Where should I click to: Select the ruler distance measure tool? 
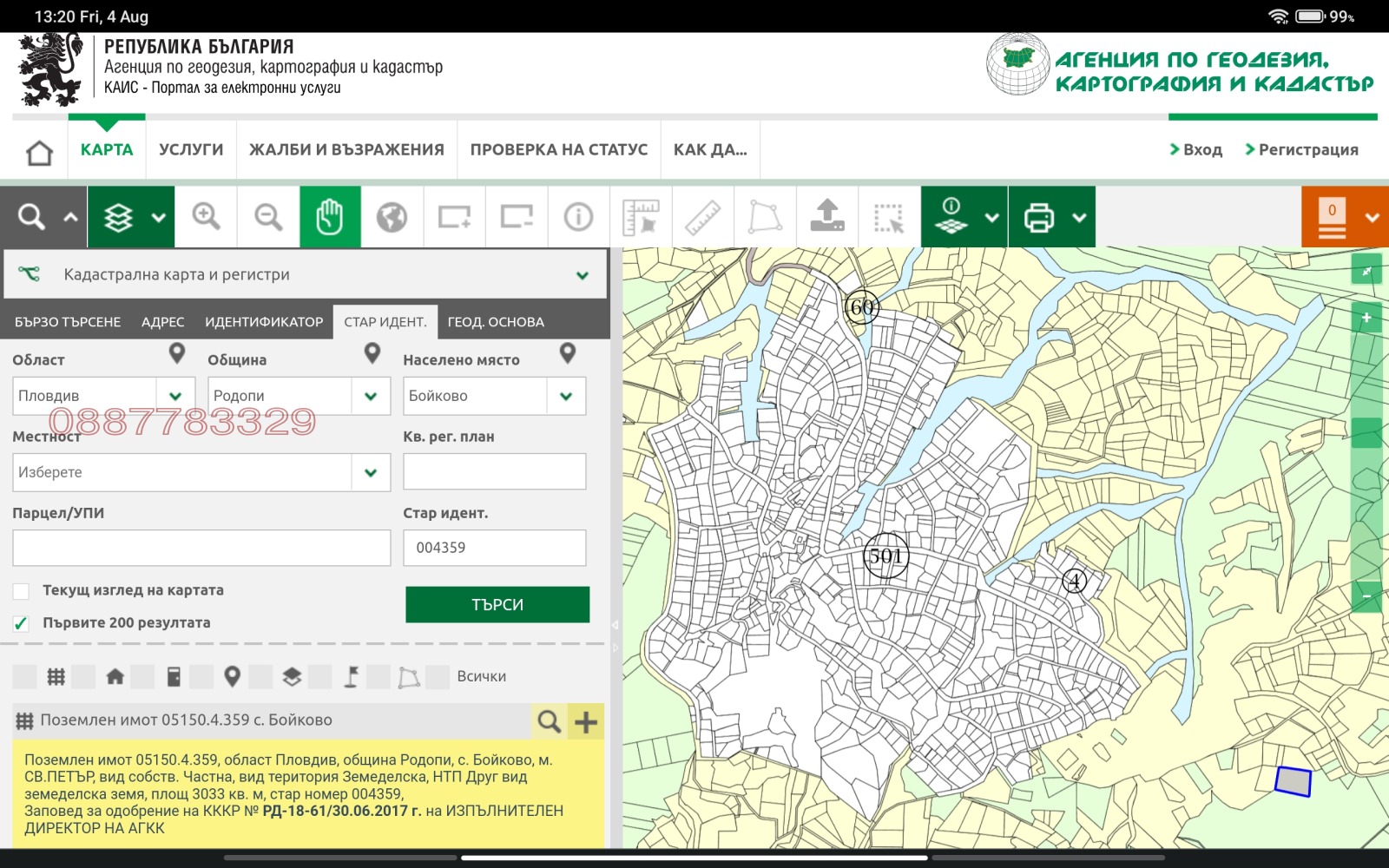[x=702, y=217]
